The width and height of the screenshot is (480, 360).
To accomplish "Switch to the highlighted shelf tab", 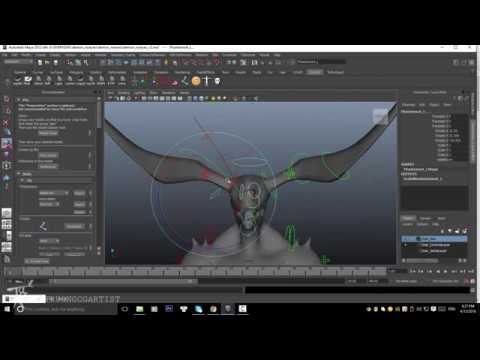I will [x=315, y=72].
